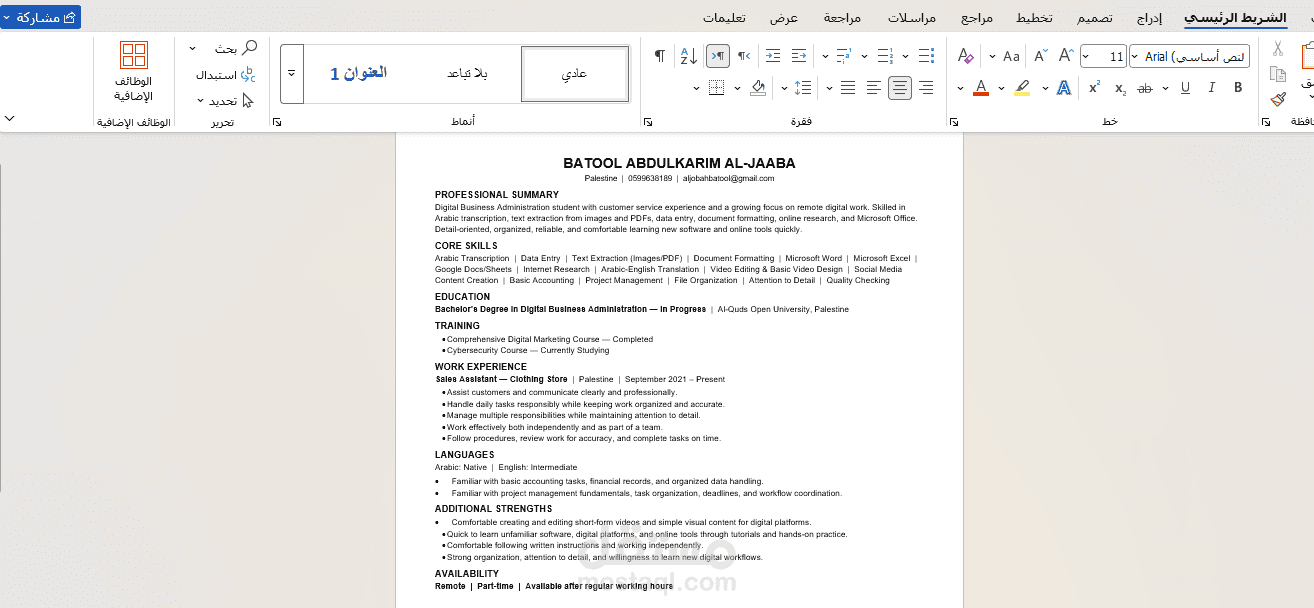Apply a bulleted list using the bullets icon
1314x608 pixels.
(926, 56)
